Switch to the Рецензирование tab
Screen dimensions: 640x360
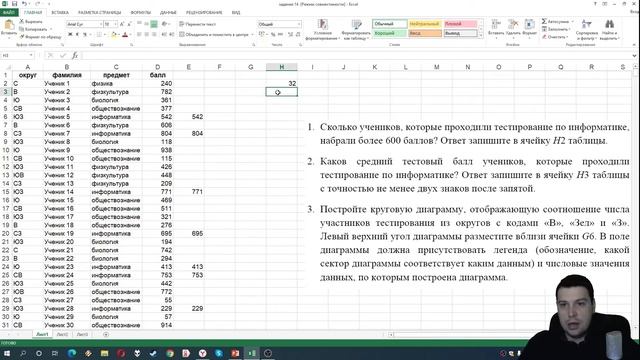point(204,13)
